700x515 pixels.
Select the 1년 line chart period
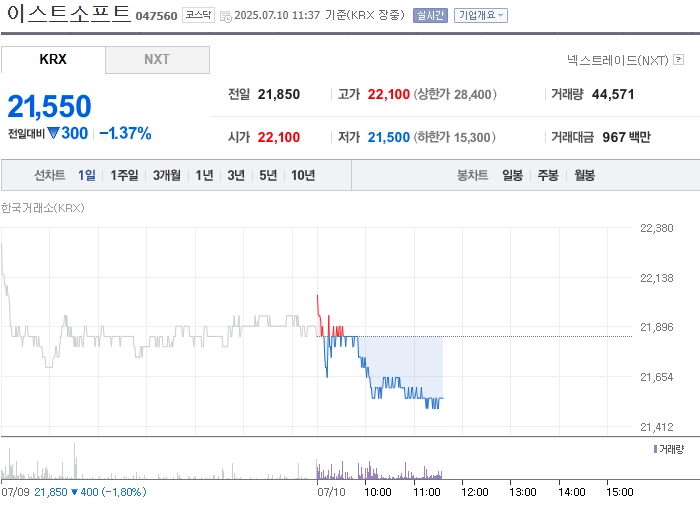(x=204, y=175)
